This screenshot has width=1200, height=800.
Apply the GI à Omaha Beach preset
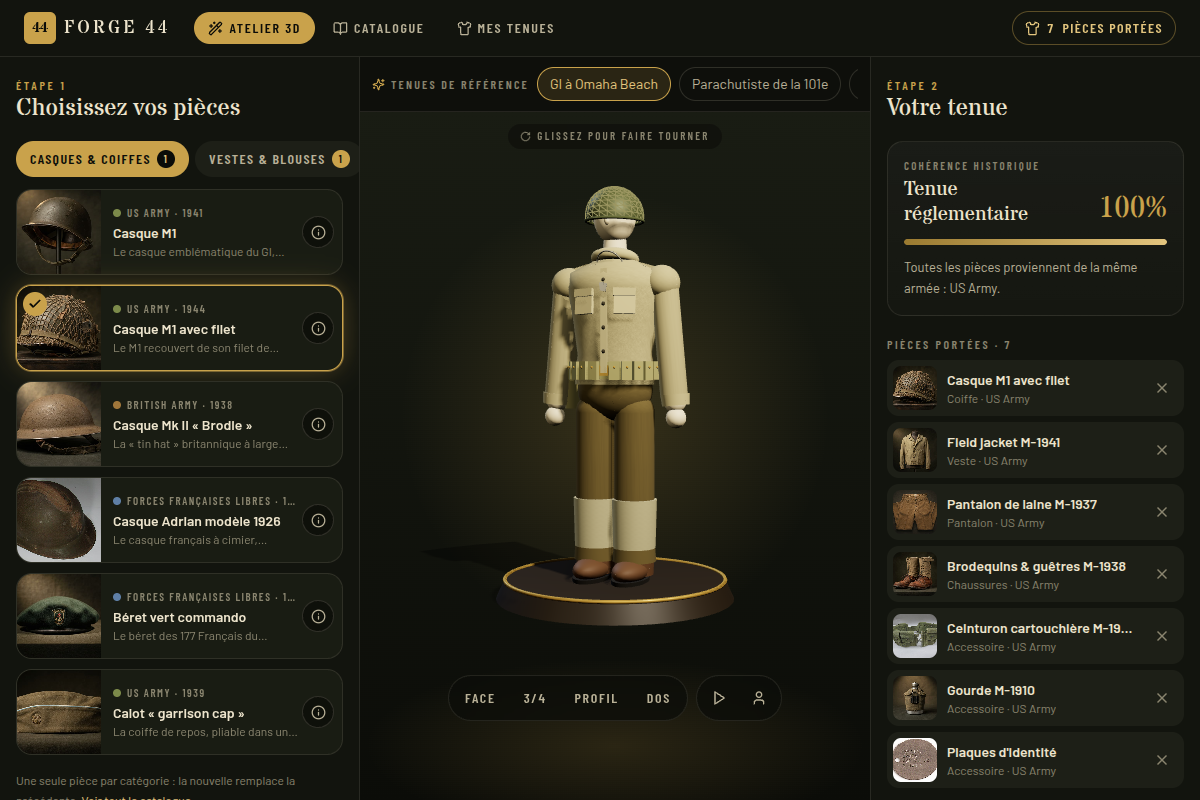(604, 84)
